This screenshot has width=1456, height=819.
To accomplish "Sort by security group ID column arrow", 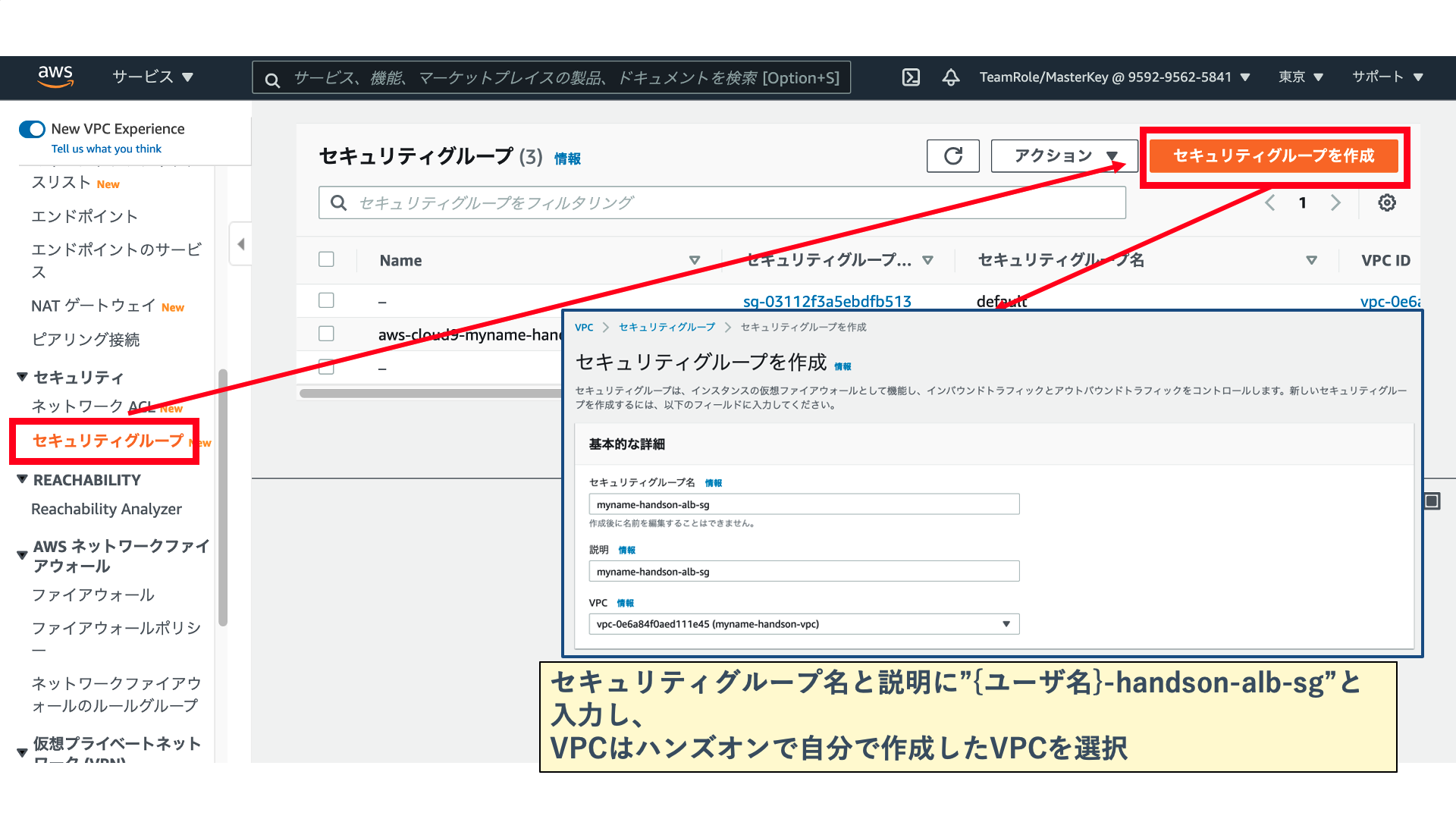I will 927,260.
